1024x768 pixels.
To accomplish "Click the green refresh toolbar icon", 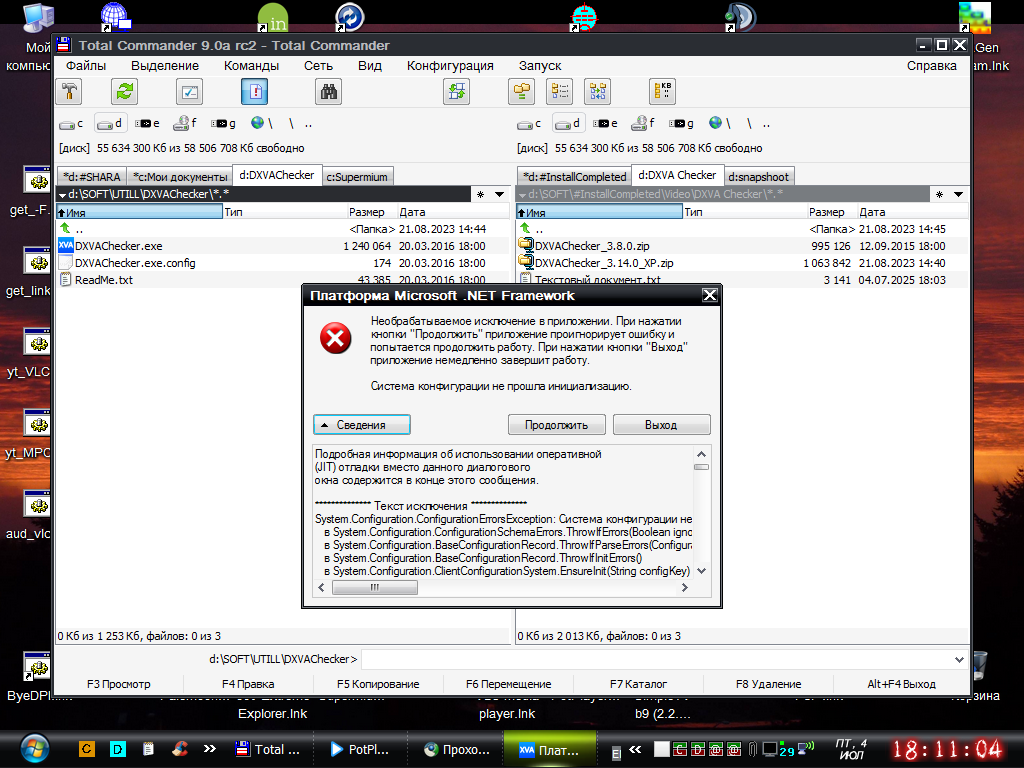I will point(124,91).
